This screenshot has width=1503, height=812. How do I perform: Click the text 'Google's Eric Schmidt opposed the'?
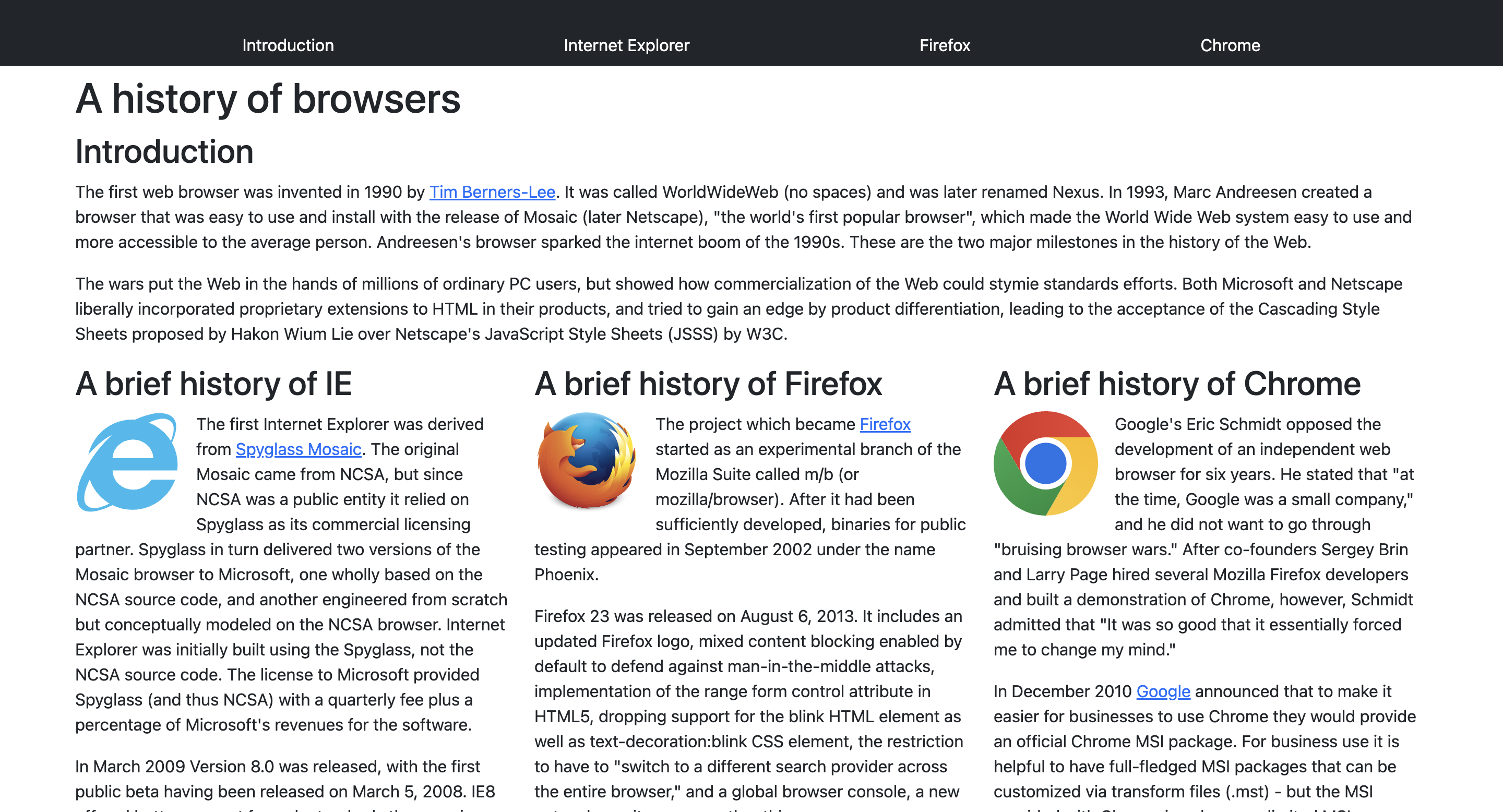point(1247,424)
